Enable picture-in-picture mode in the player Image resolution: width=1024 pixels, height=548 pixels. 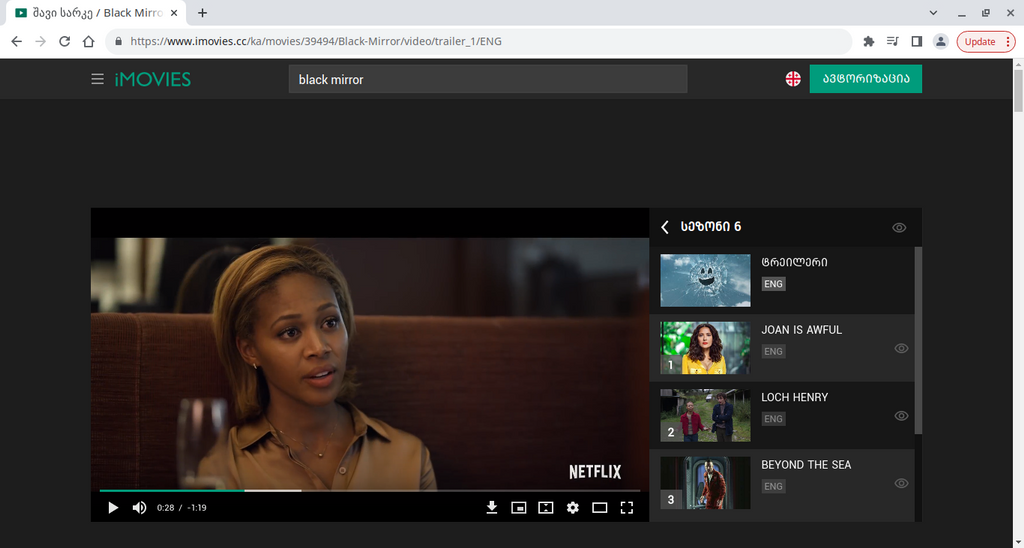coord(519,508)
